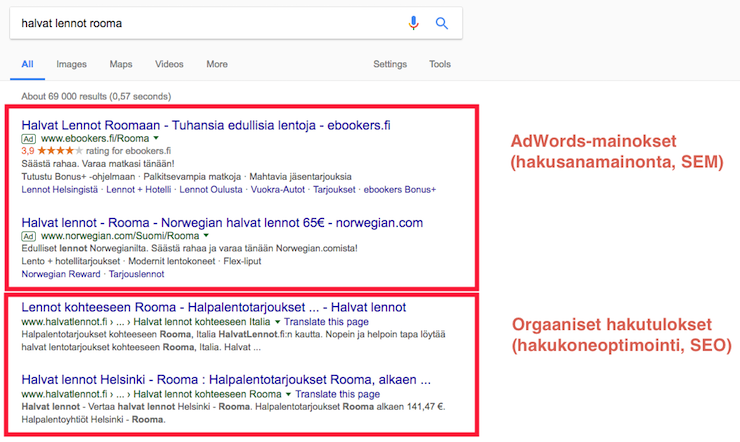740x442 pixels.
Task: Open the Settings menu
Action: click(x=390, y=64)
